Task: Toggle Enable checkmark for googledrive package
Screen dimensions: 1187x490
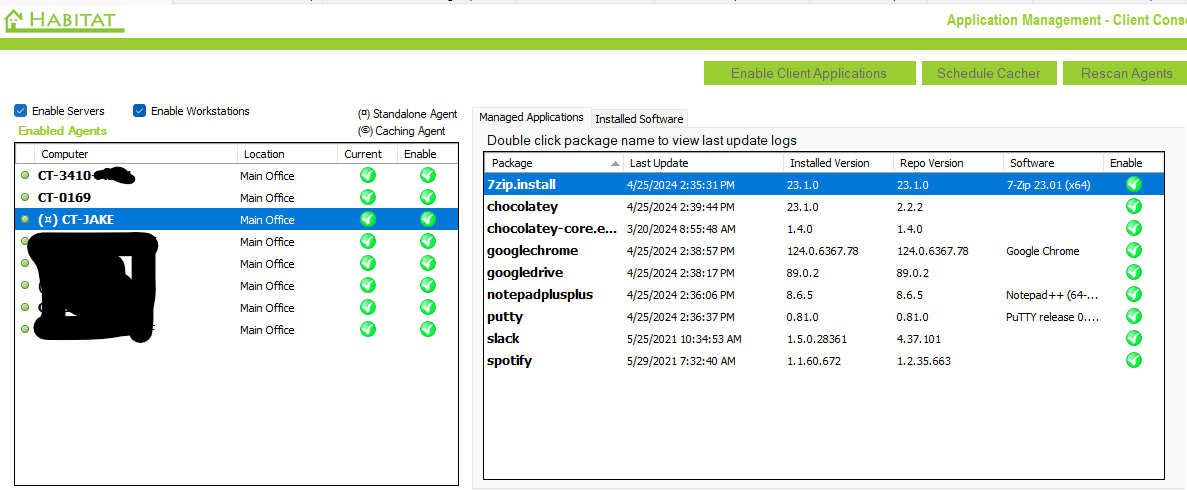Action: (x=1133, y=272)
